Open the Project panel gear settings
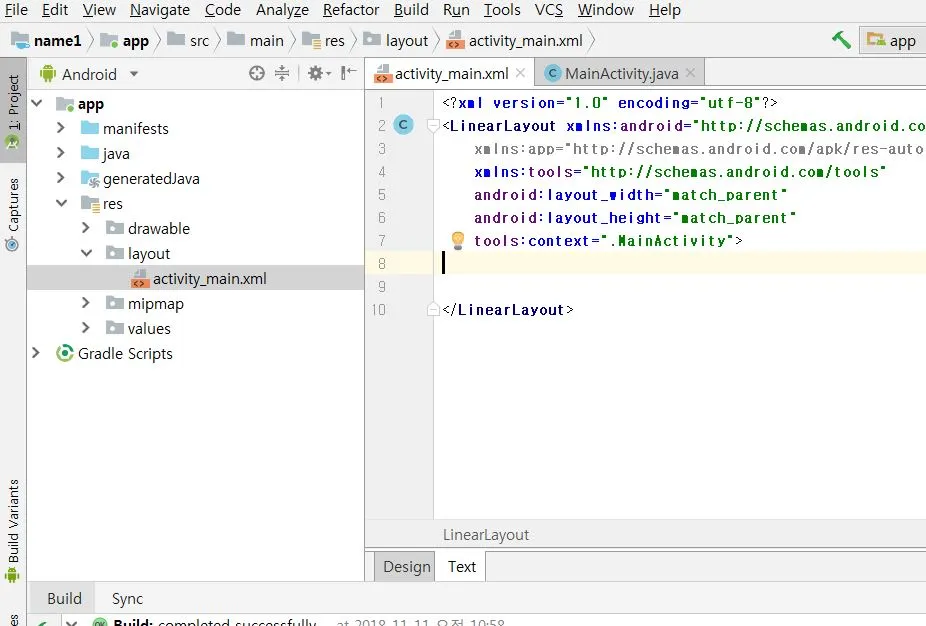Image resolution: width=926 pixels, height=626 pixels. click(317, 73)
